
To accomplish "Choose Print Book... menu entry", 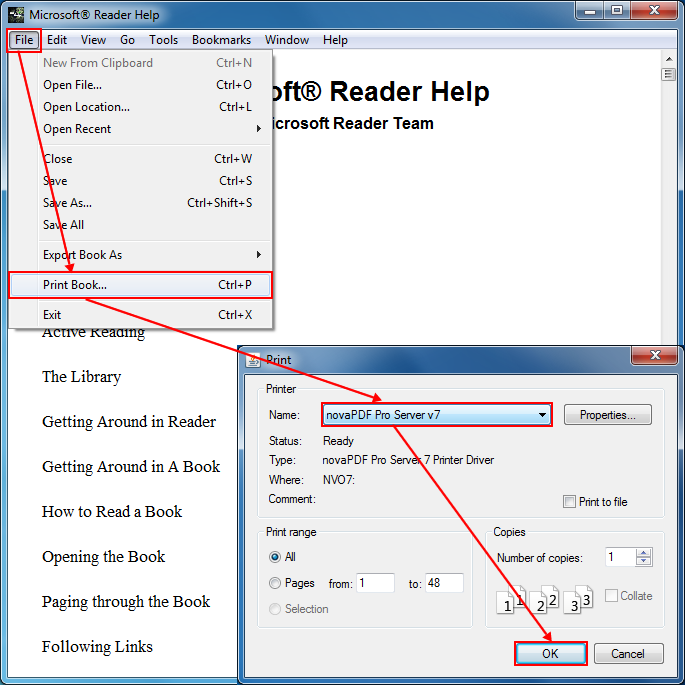I will tap(140, 285).
